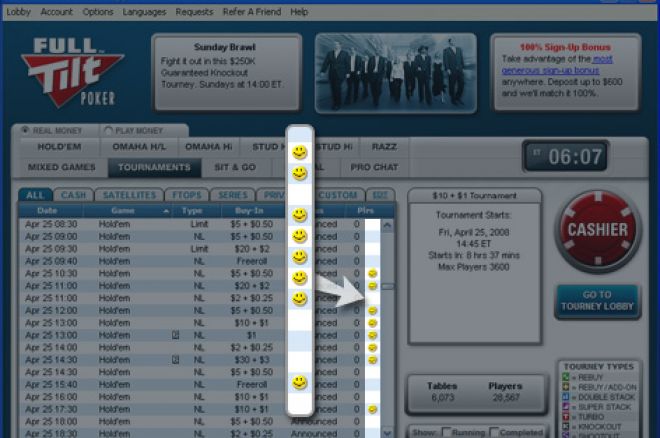Switch to the Omaha H/L tab
Viewport: 660px width, 438px height.
coord(139,147)
